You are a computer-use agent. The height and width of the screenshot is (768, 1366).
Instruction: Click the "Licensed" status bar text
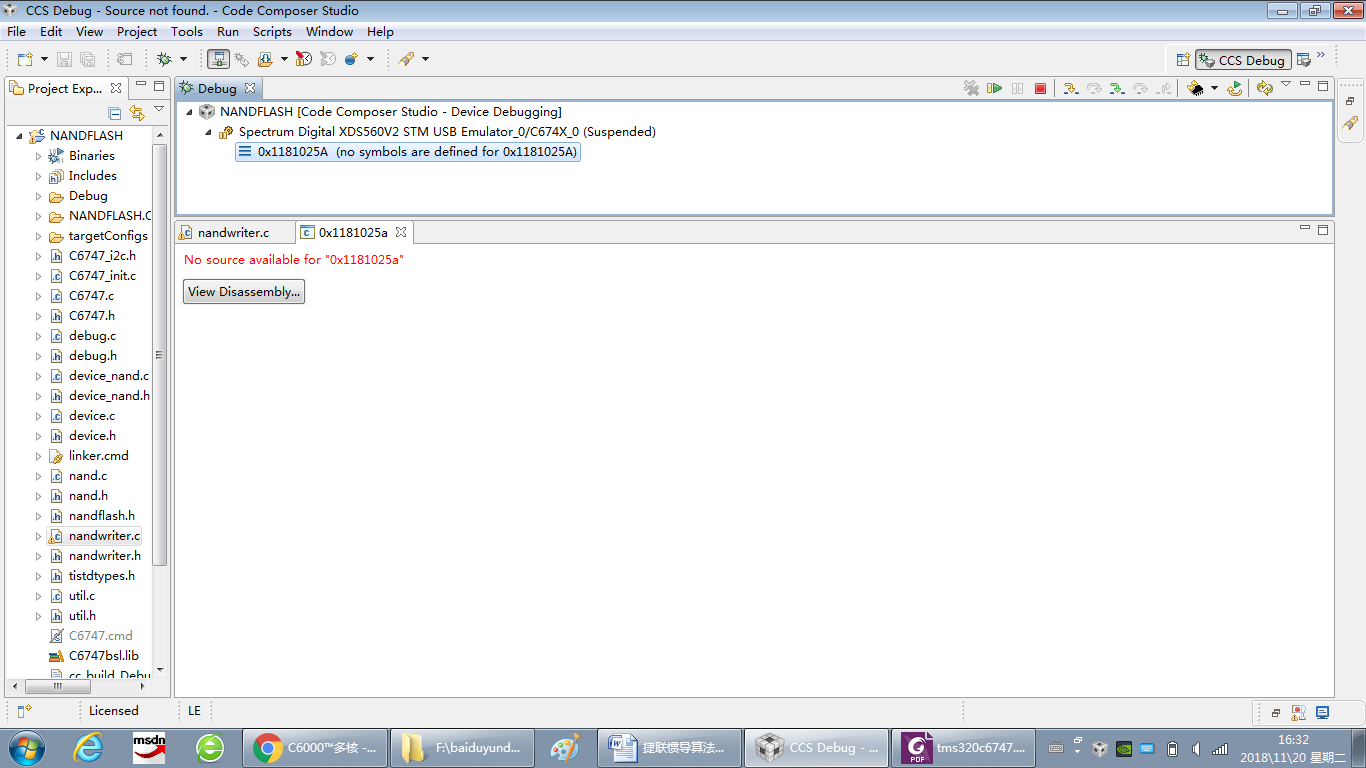point(114,711)
